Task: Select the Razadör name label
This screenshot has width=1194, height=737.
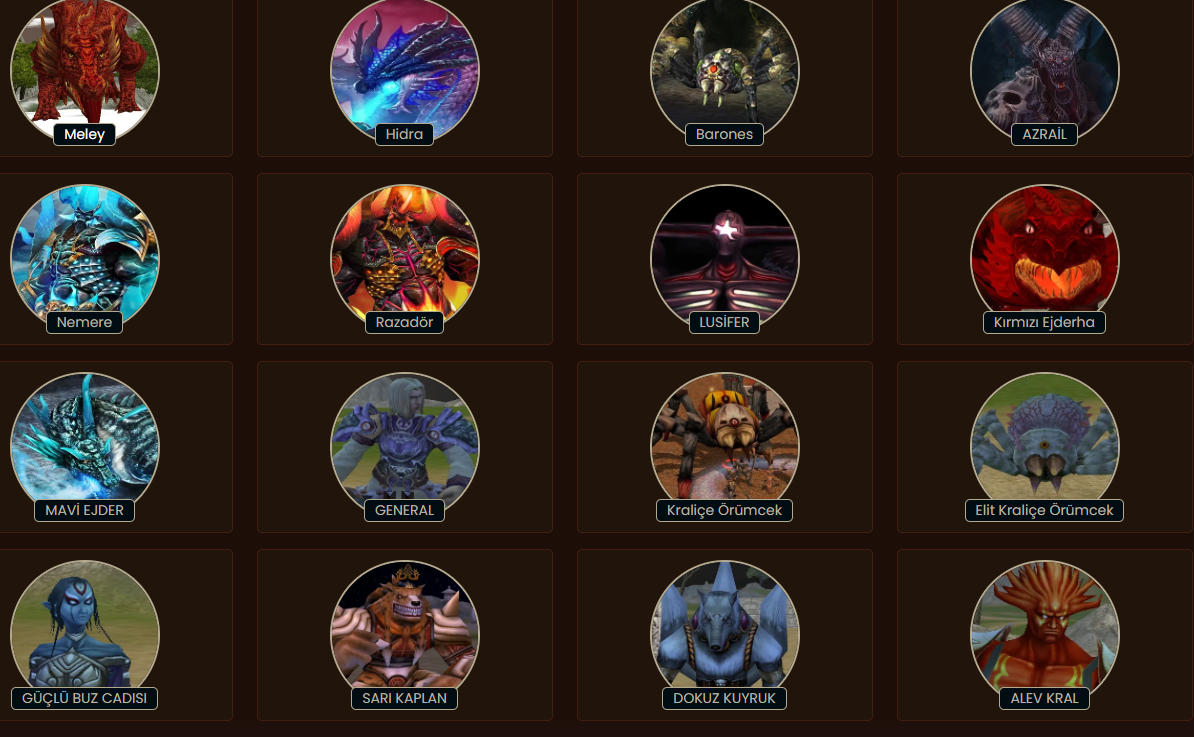Action: pos(404,322)
